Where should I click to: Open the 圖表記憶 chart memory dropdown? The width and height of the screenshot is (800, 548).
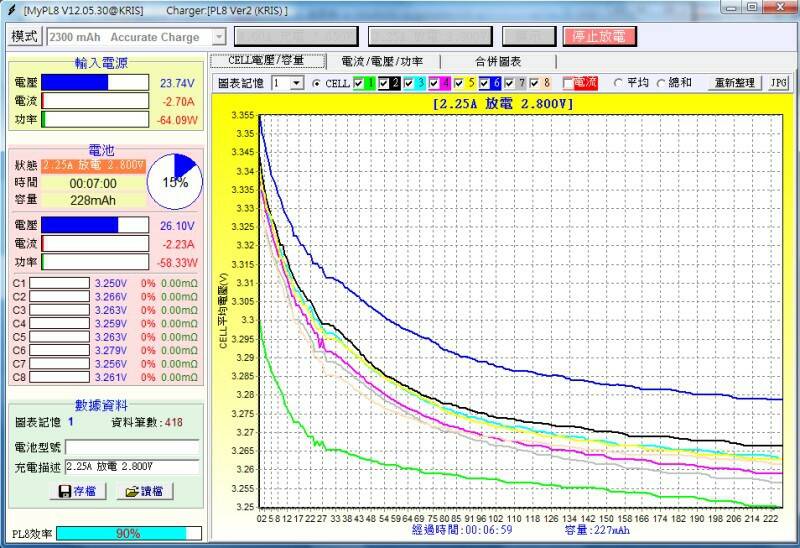tap(297, 83)
